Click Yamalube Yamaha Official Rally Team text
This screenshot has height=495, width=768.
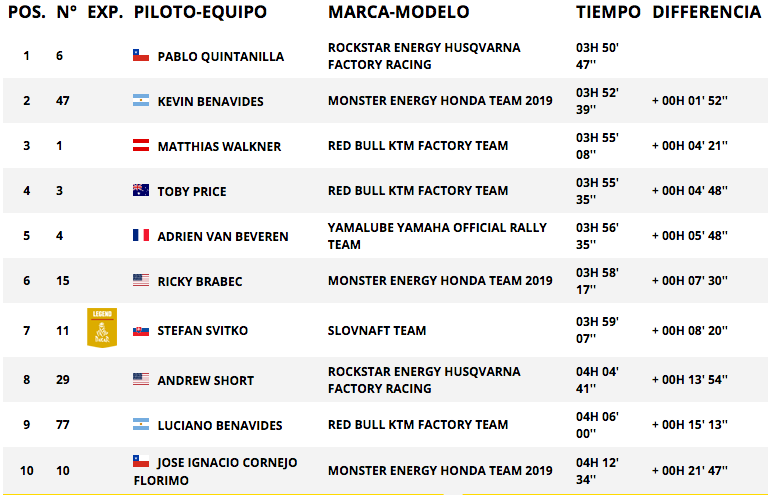(437, 236)
